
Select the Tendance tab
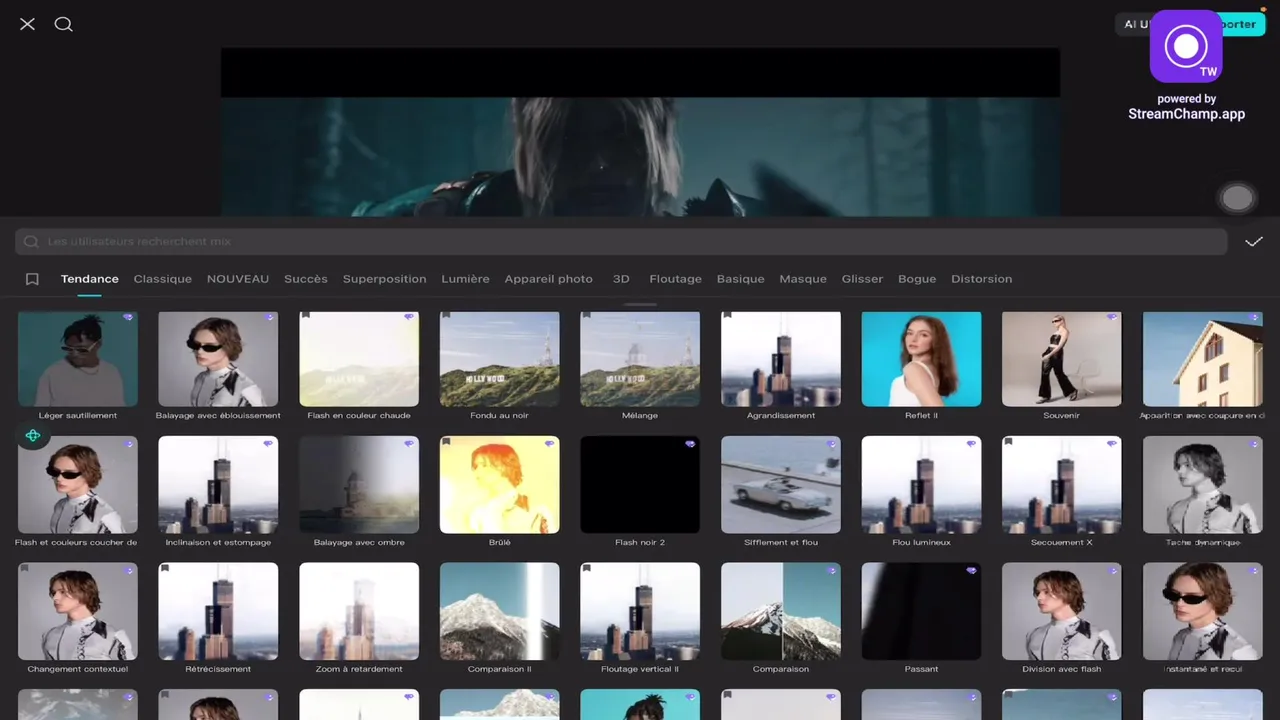click(x=90, y=279)
